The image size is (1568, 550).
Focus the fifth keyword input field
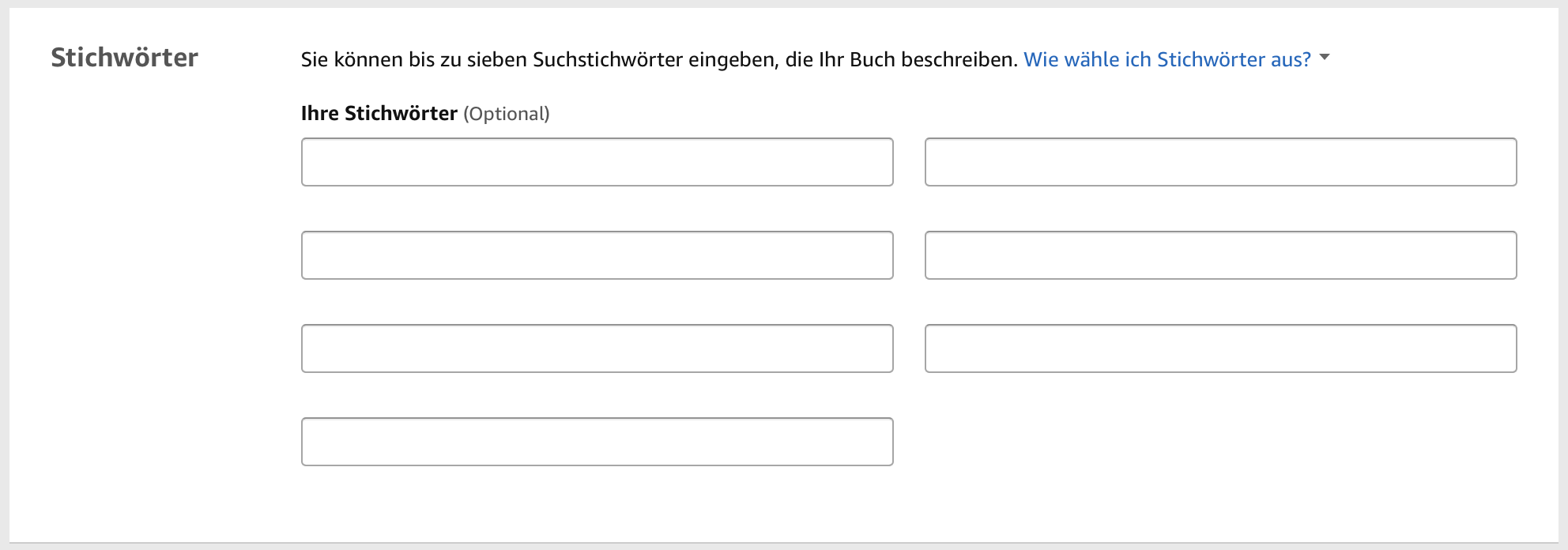[597, 348]
